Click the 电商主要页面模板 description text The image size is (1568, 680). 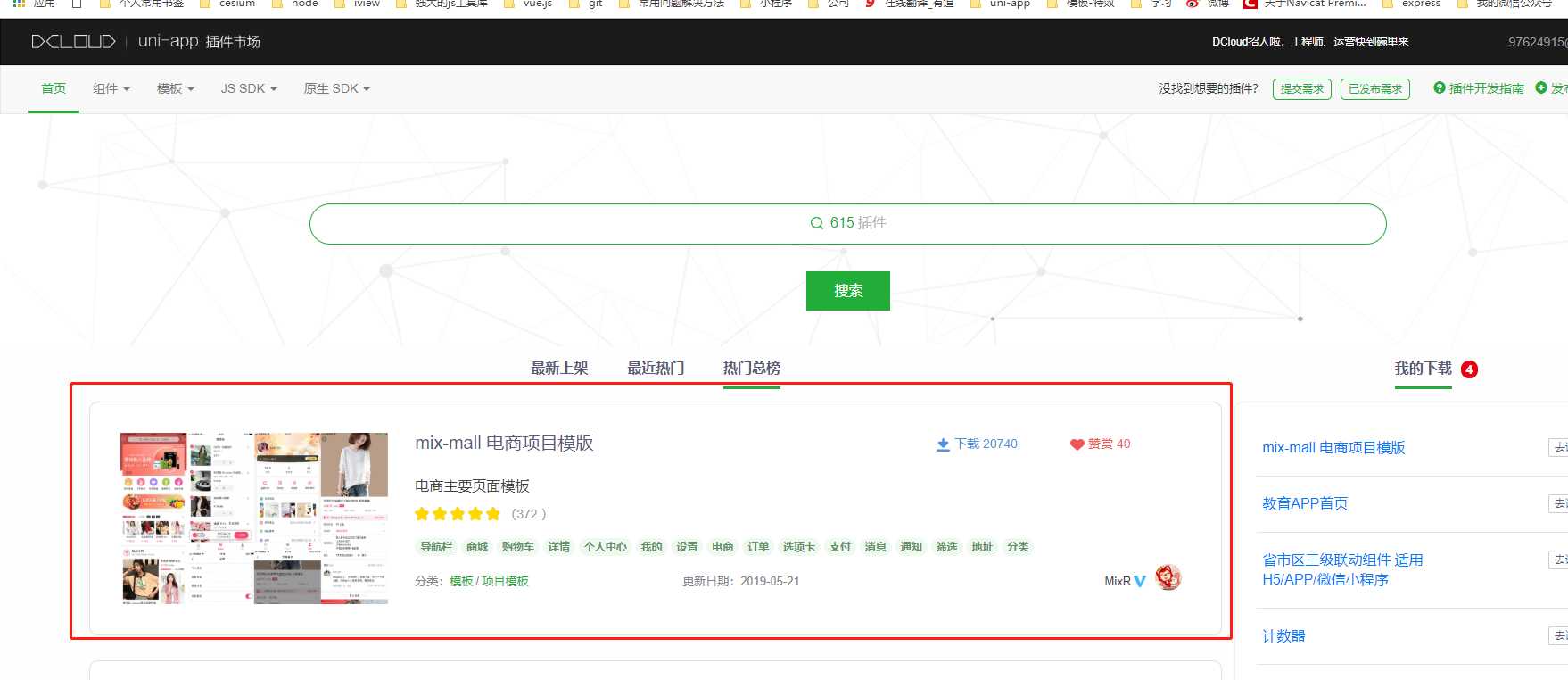point(472,486)
